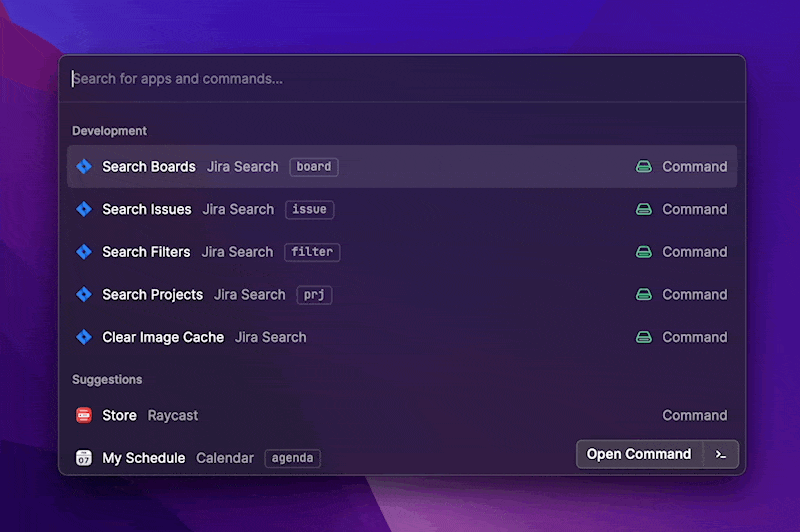Click green extension icon in Search Issues row
Screen dimensions: 800x532
643,209
